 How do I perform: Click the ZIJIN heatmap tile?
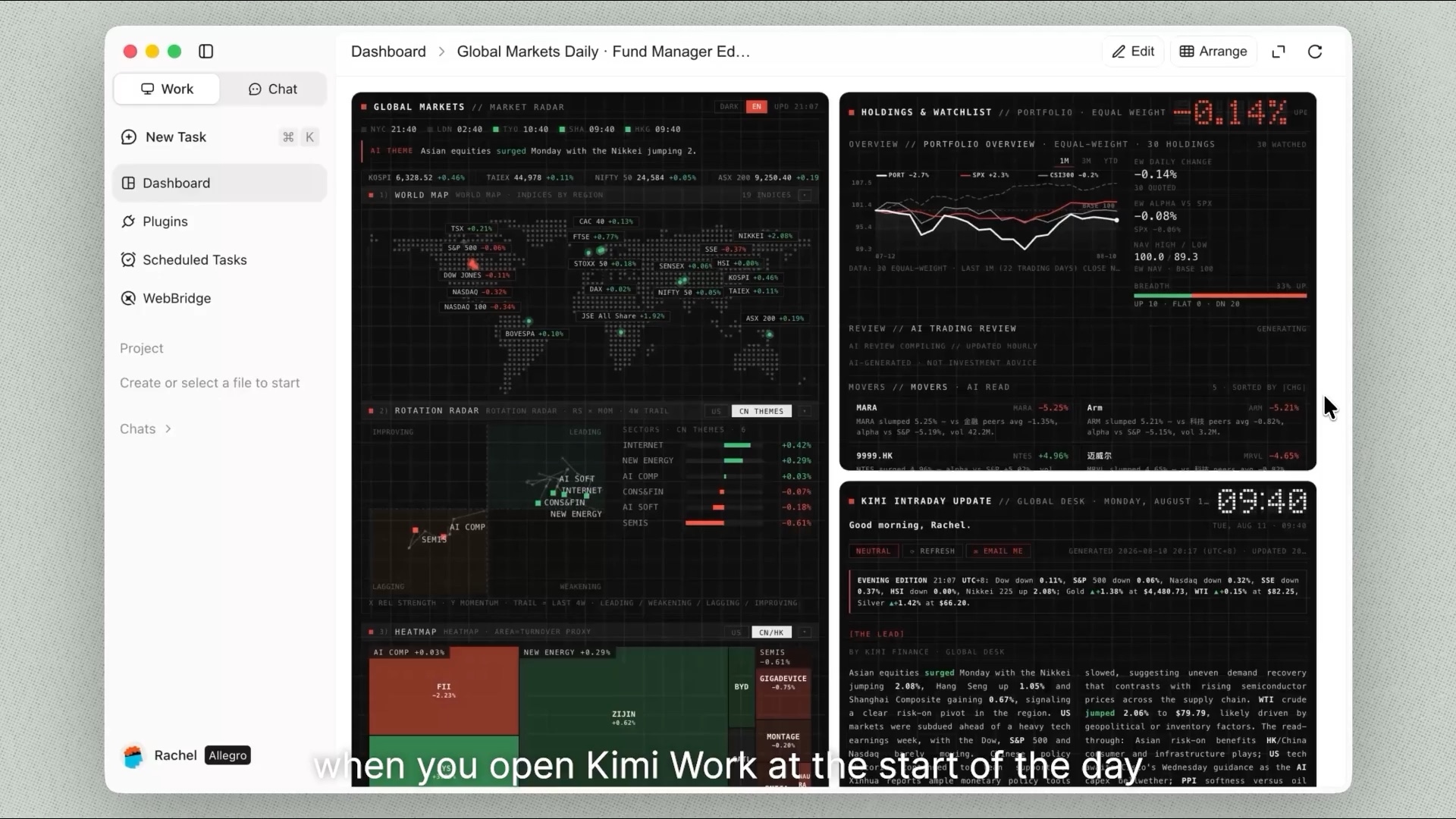point(623,717)
